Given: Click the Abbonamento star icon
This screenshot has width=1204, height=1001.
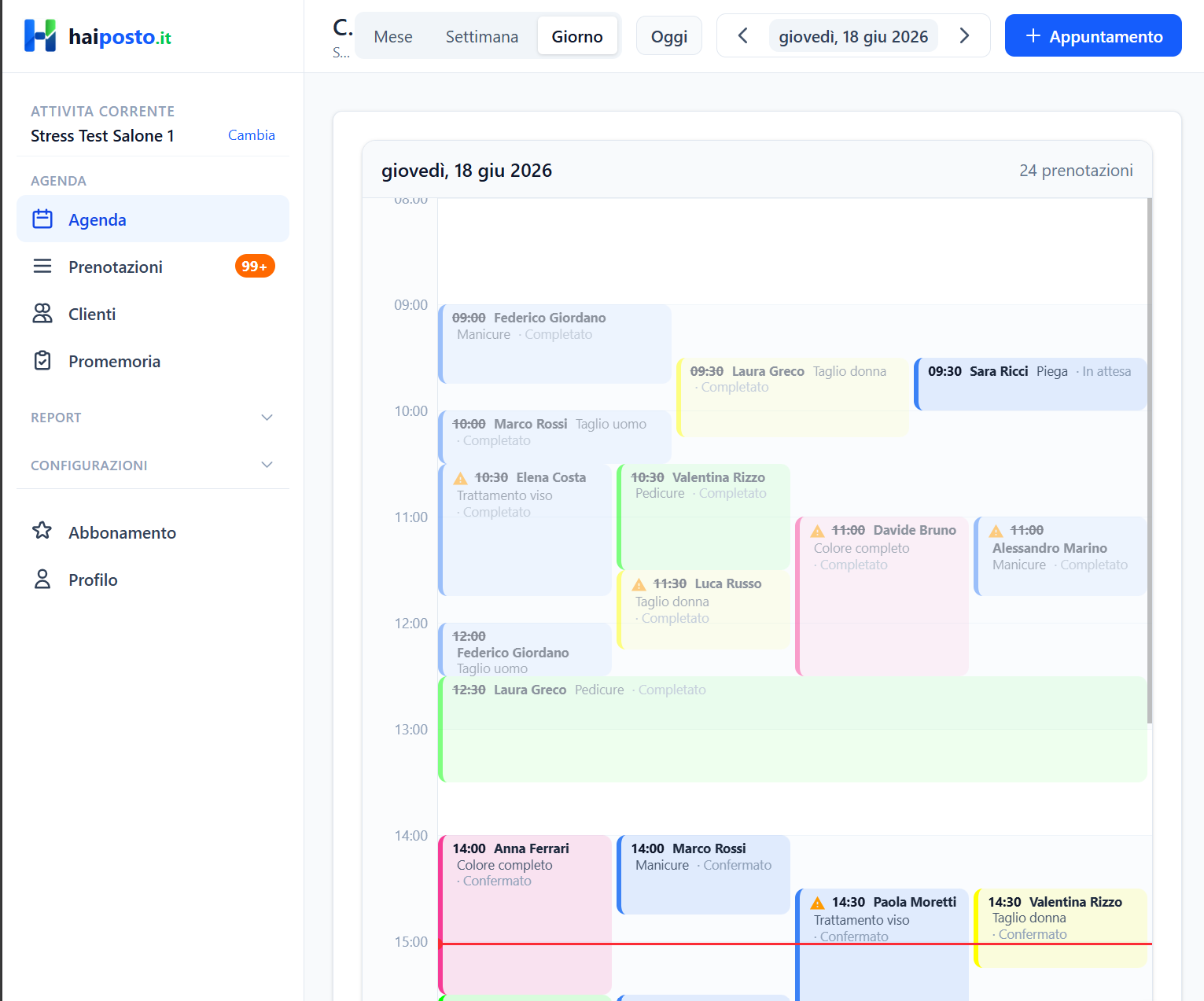Looking at the screenshot, I should (x=42, y=531).
